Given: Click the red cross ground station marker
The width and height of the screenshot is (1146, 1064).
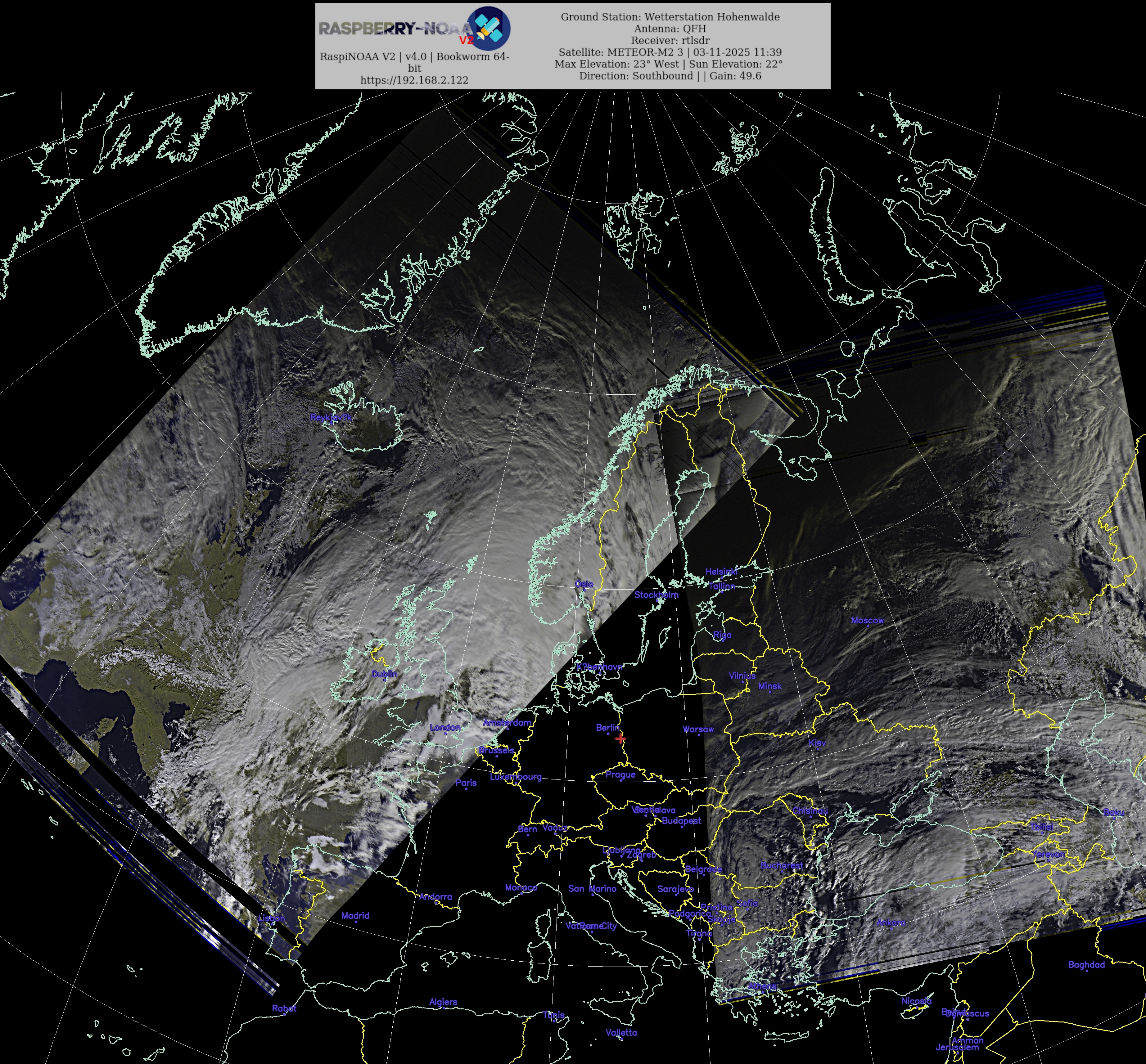Looking at the screenshot, I should 620,739.
